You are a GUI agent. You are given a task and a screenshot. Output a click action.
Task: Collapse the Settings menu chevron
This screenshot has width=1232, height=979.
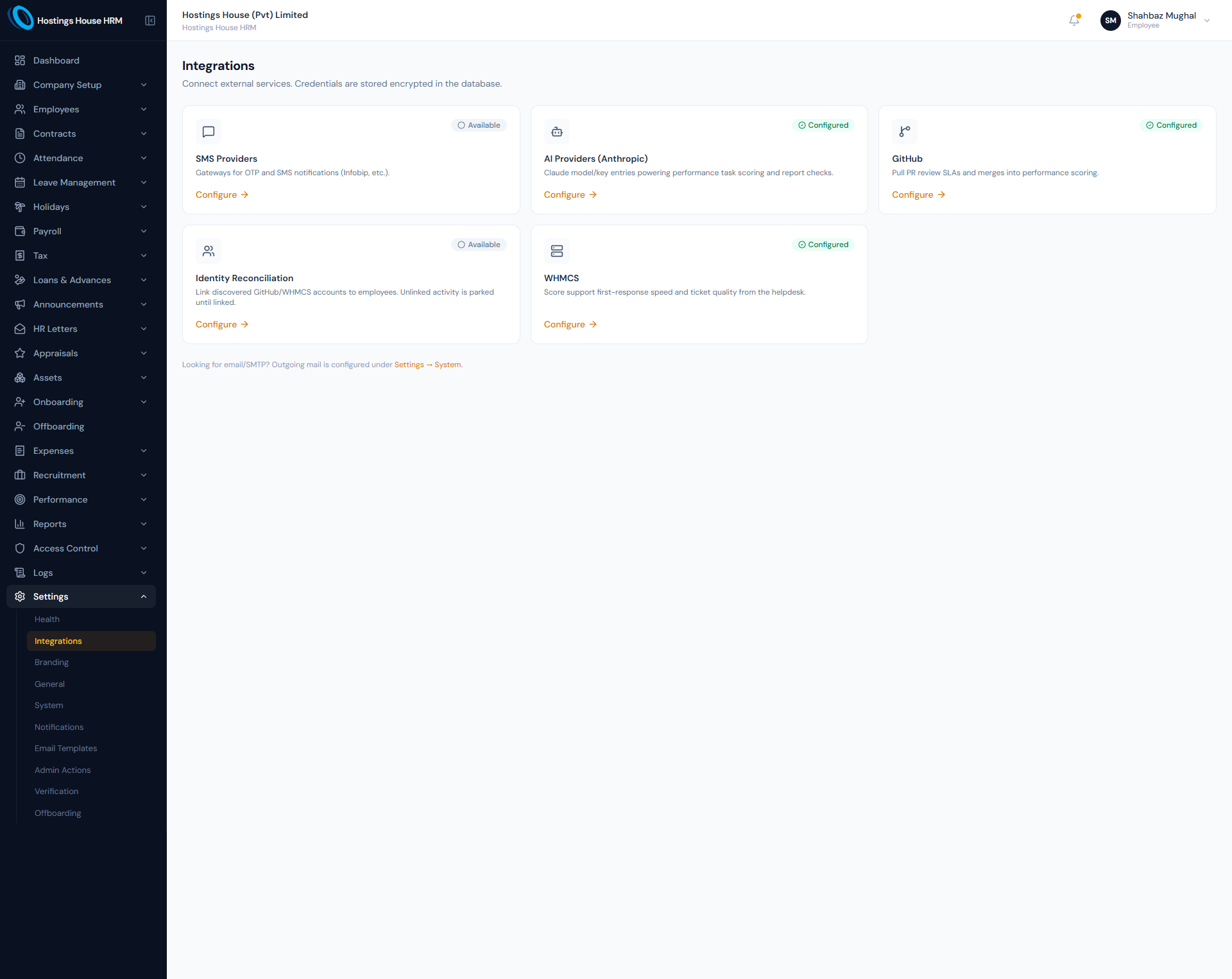pyautogui.click(x=144, y=596)
